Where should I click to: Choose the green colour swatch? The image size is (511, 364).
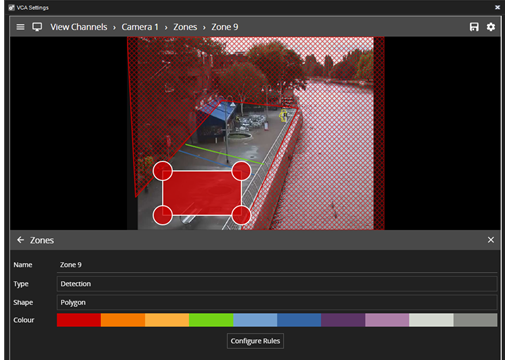pos(211,320)
